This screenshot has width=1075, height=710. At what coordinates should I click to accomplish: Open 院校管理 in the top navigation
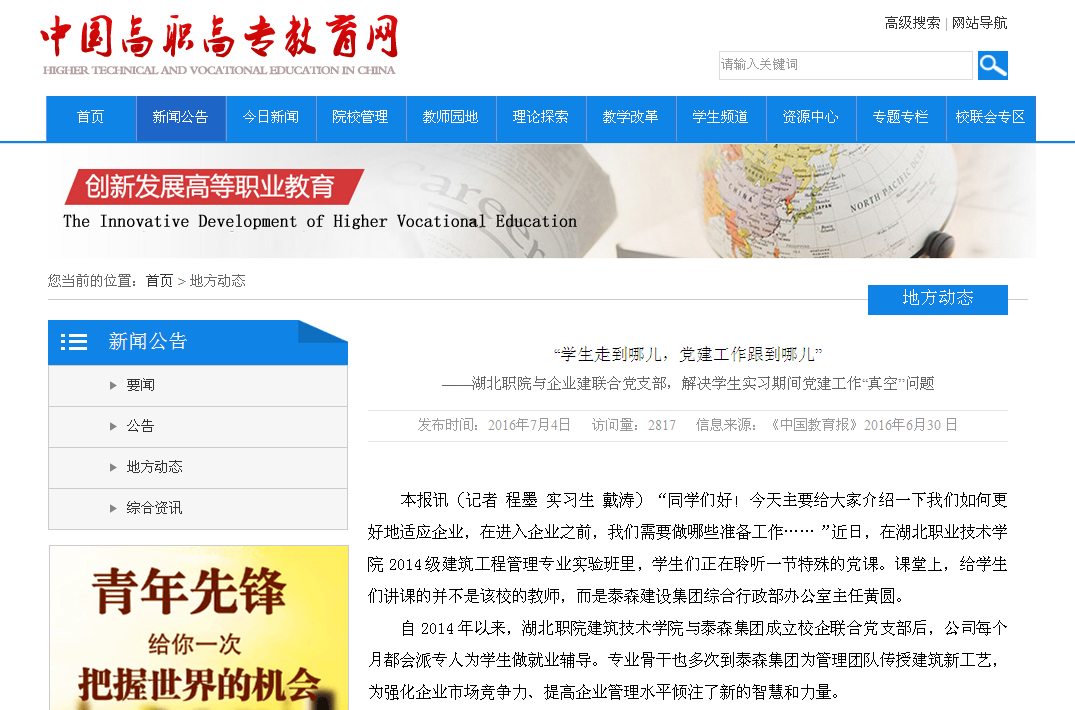[x=361, y=117]
